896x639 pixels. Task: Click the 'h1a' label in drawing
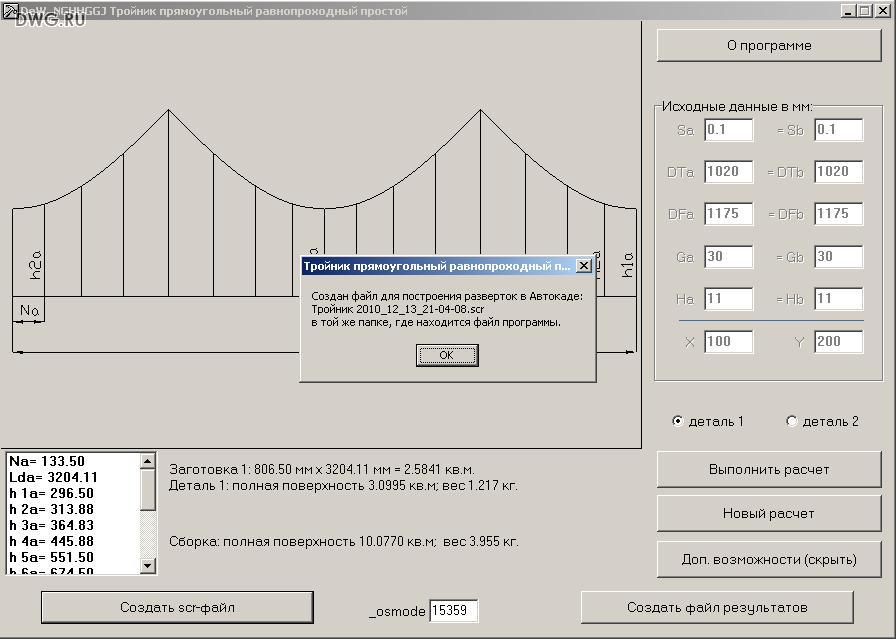click(627, 265)
